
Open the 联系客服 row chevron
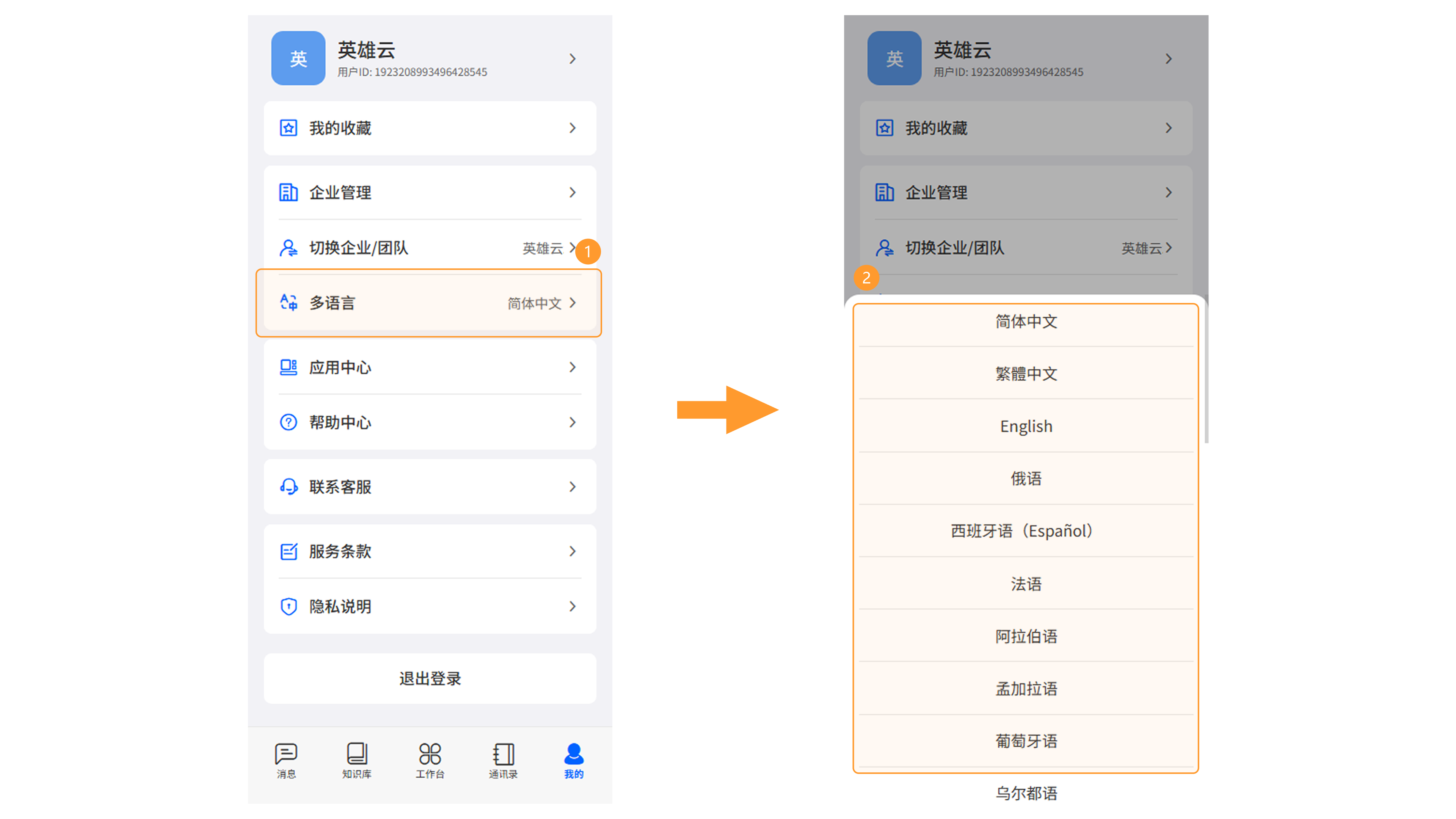573,486
